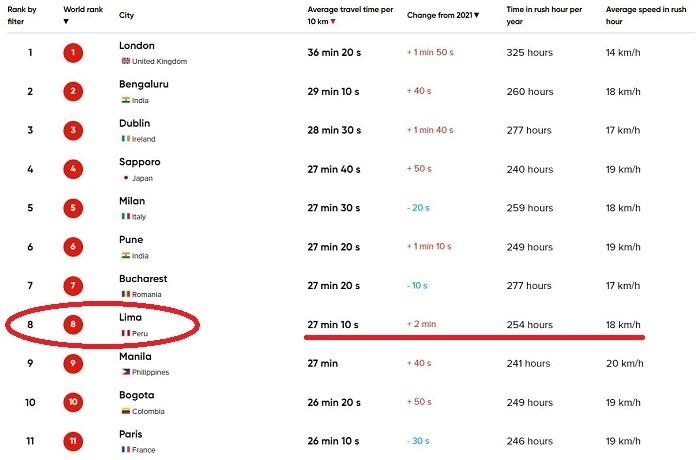Click the red world rank 1 badge
700x460 pixels.
coord(72,53)
